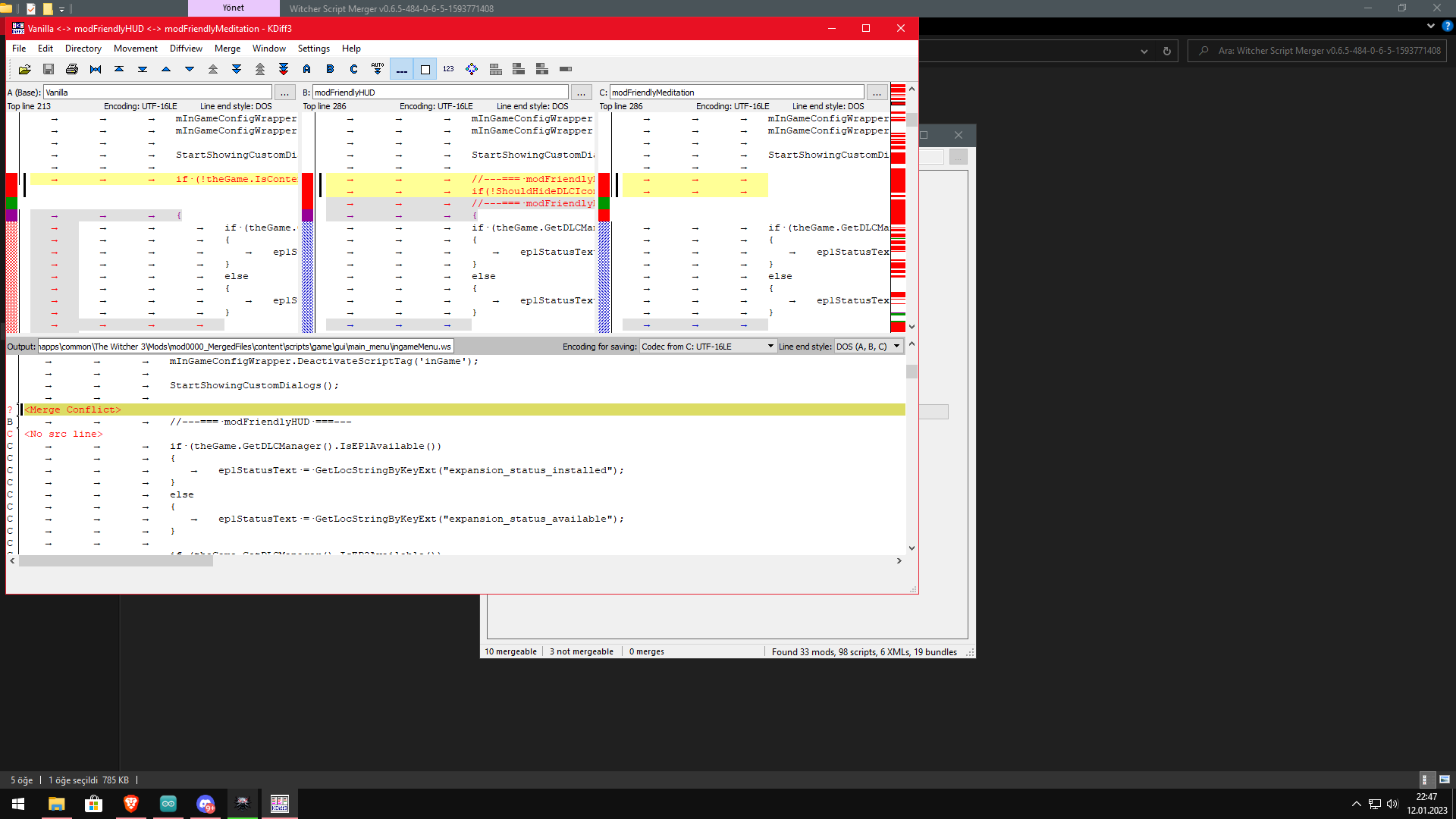The width and height of the screenshot is (1456, 819).
Task: Select lines from B toolbar button
Action: pyautogui.click(x=330, y=69)
